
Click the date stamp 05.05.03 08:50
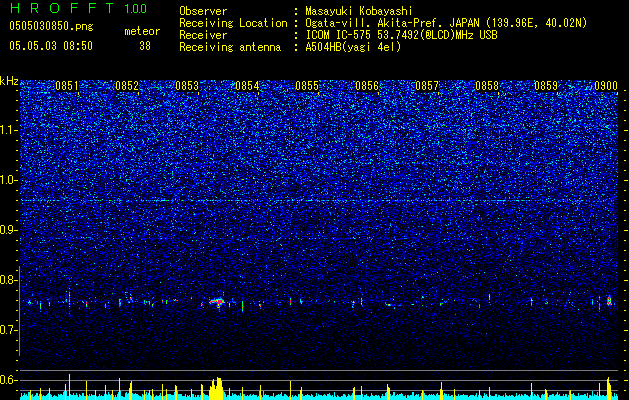[51, 46]
